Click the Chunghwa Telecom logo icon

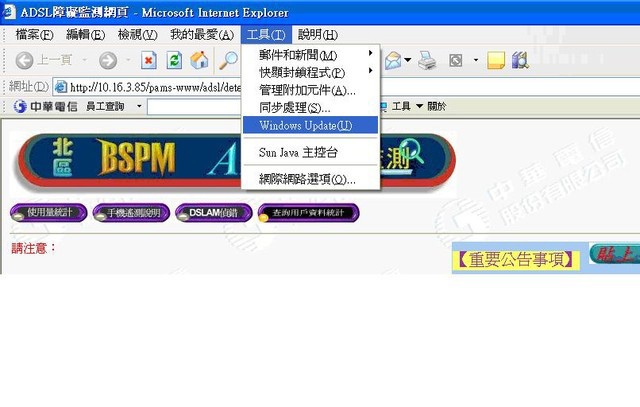click(x=20, y=107)
